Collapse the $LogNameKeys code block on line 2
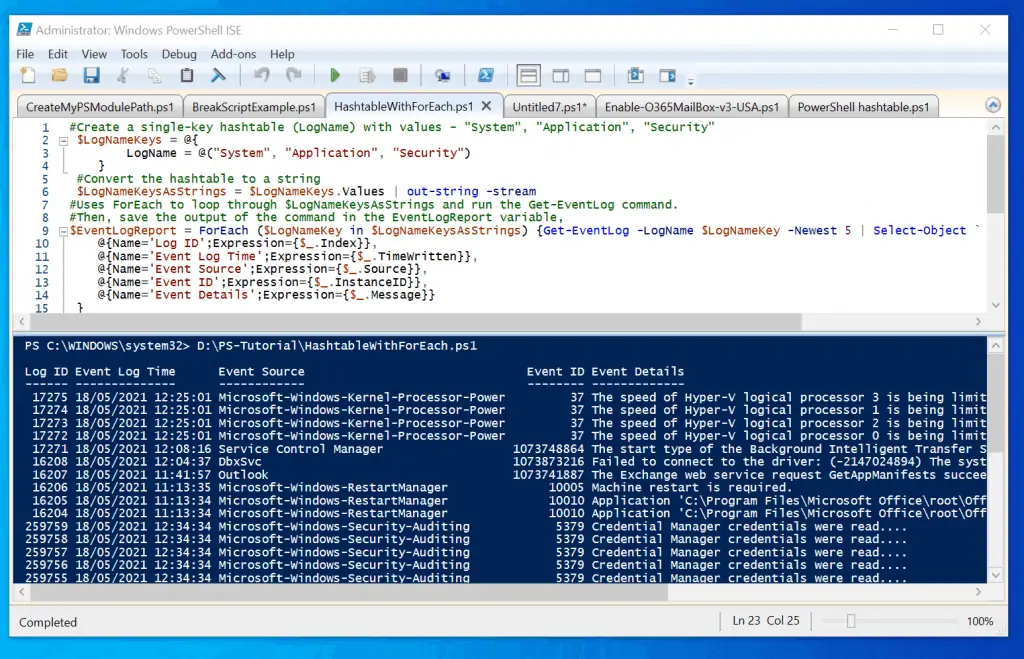This screenshot has width=1024, height=659. pyautogui.click(x=63, y=140)
